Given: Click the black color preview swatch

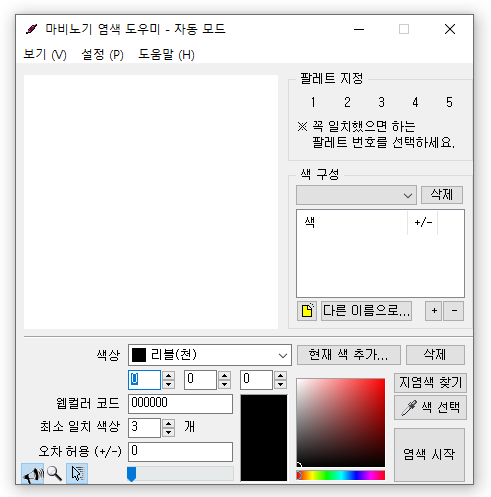Looking at the screenshot, I should [264, 438].
